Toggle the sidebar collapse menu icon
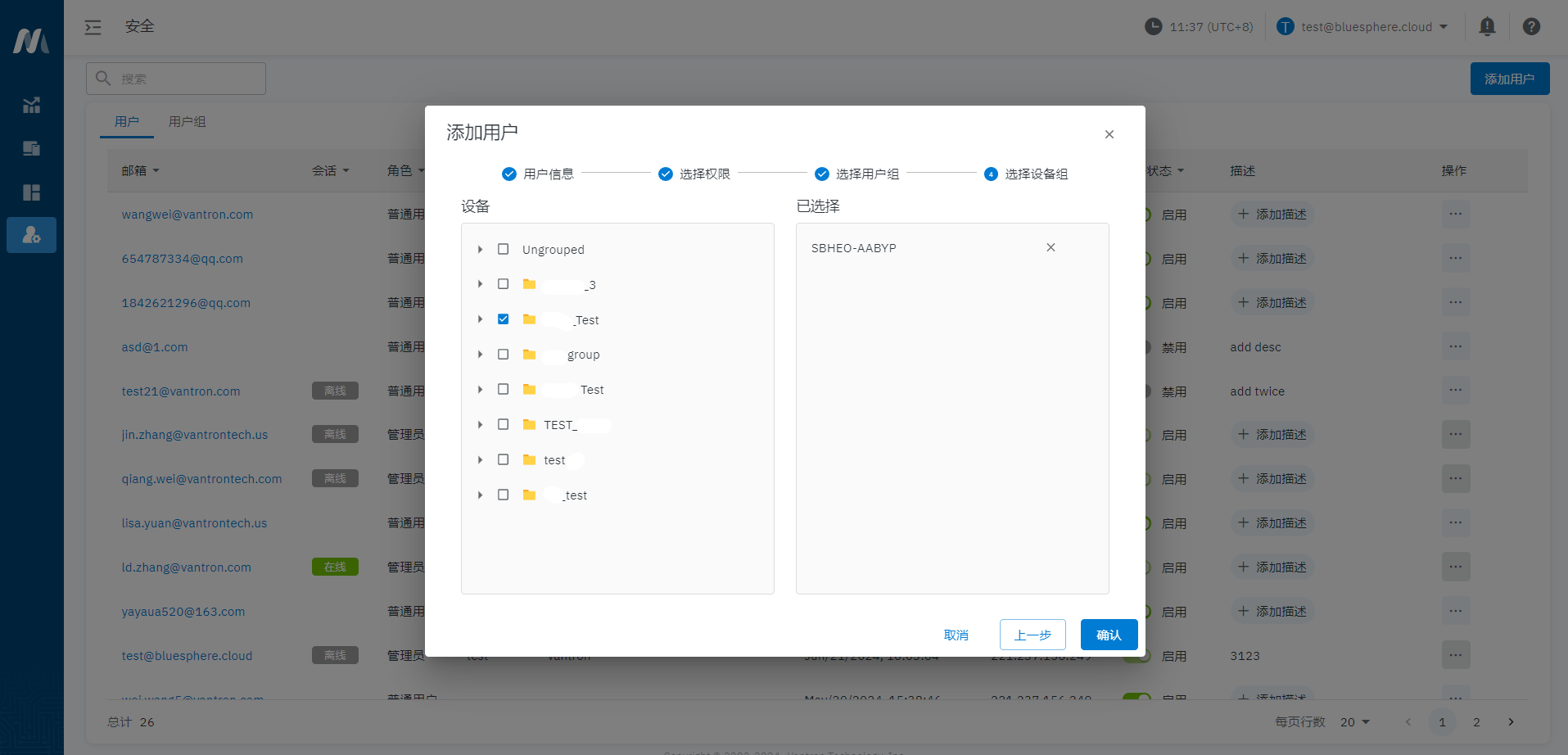 pos(93,27)
